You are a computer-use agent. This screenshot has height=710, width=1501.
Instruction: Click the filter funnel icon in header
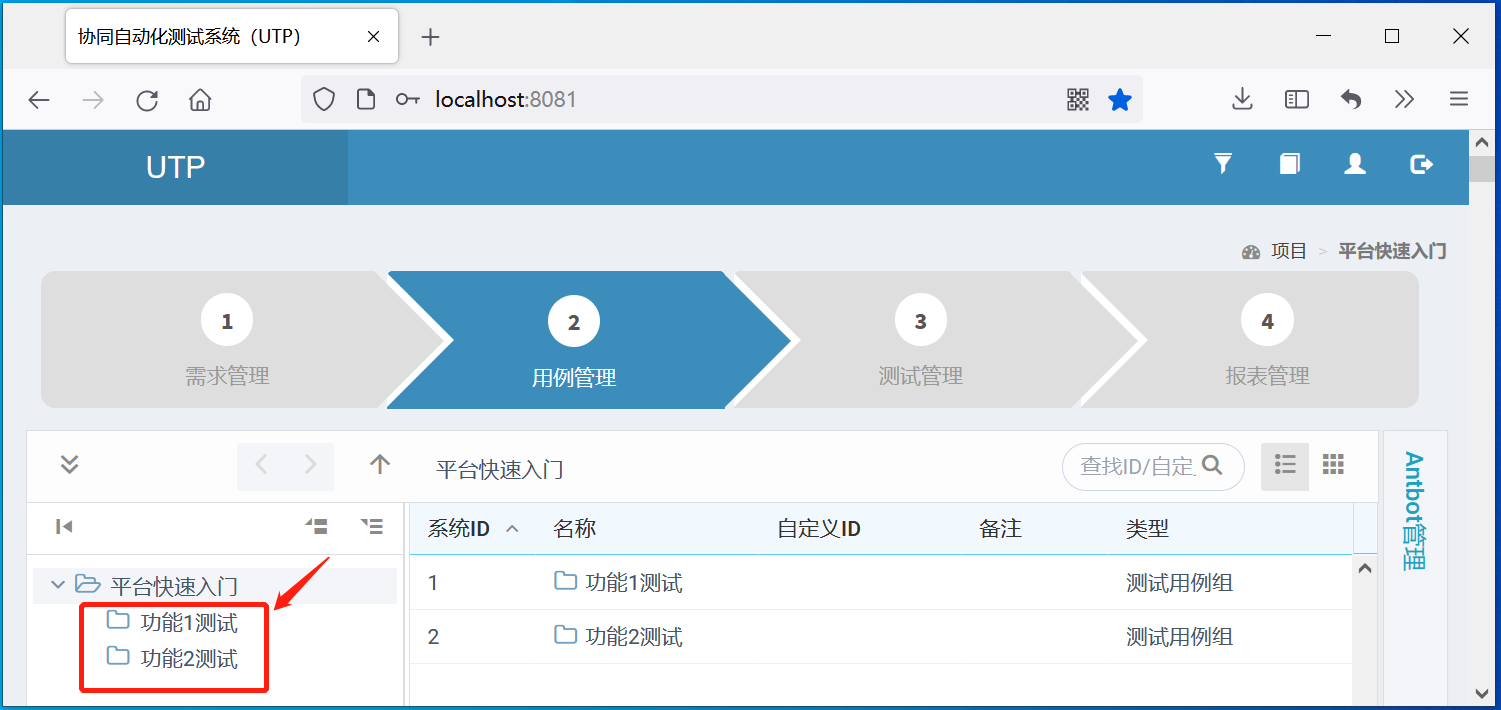point(1222,163)
